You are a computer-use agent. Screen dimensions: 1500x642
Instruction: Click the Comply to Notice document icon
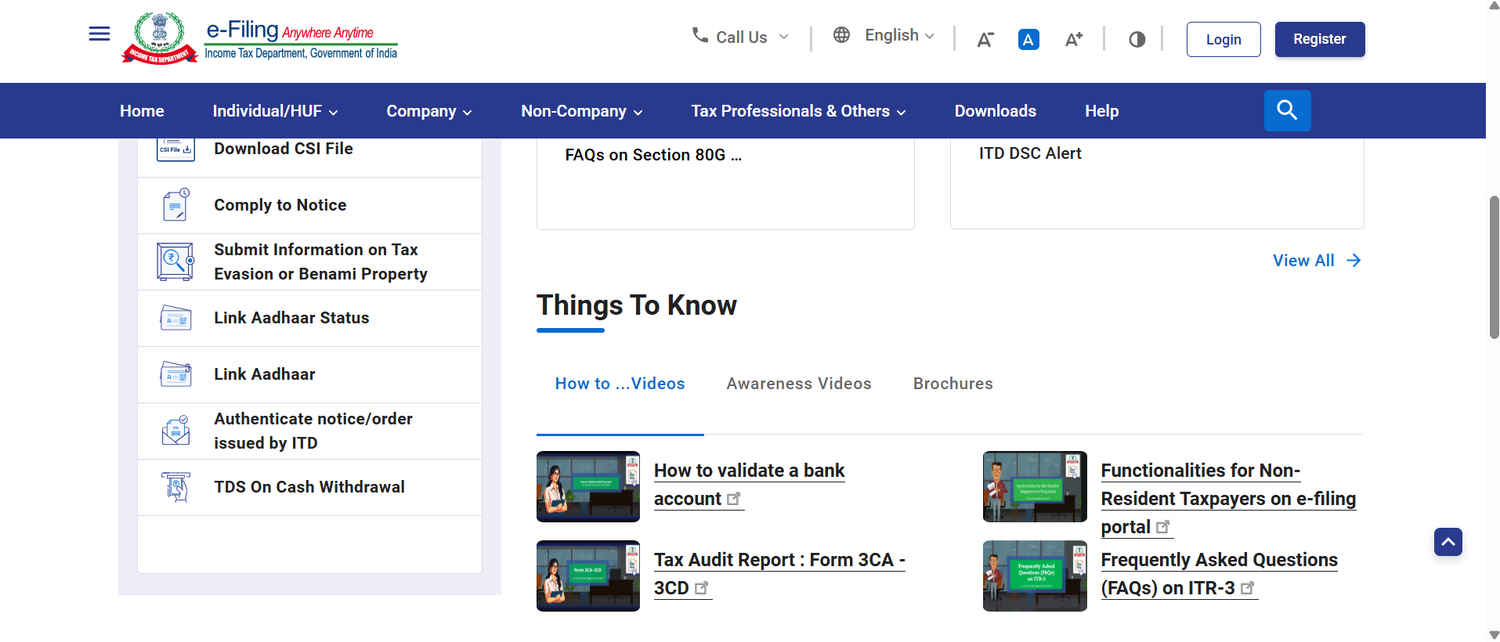point(176,205)
